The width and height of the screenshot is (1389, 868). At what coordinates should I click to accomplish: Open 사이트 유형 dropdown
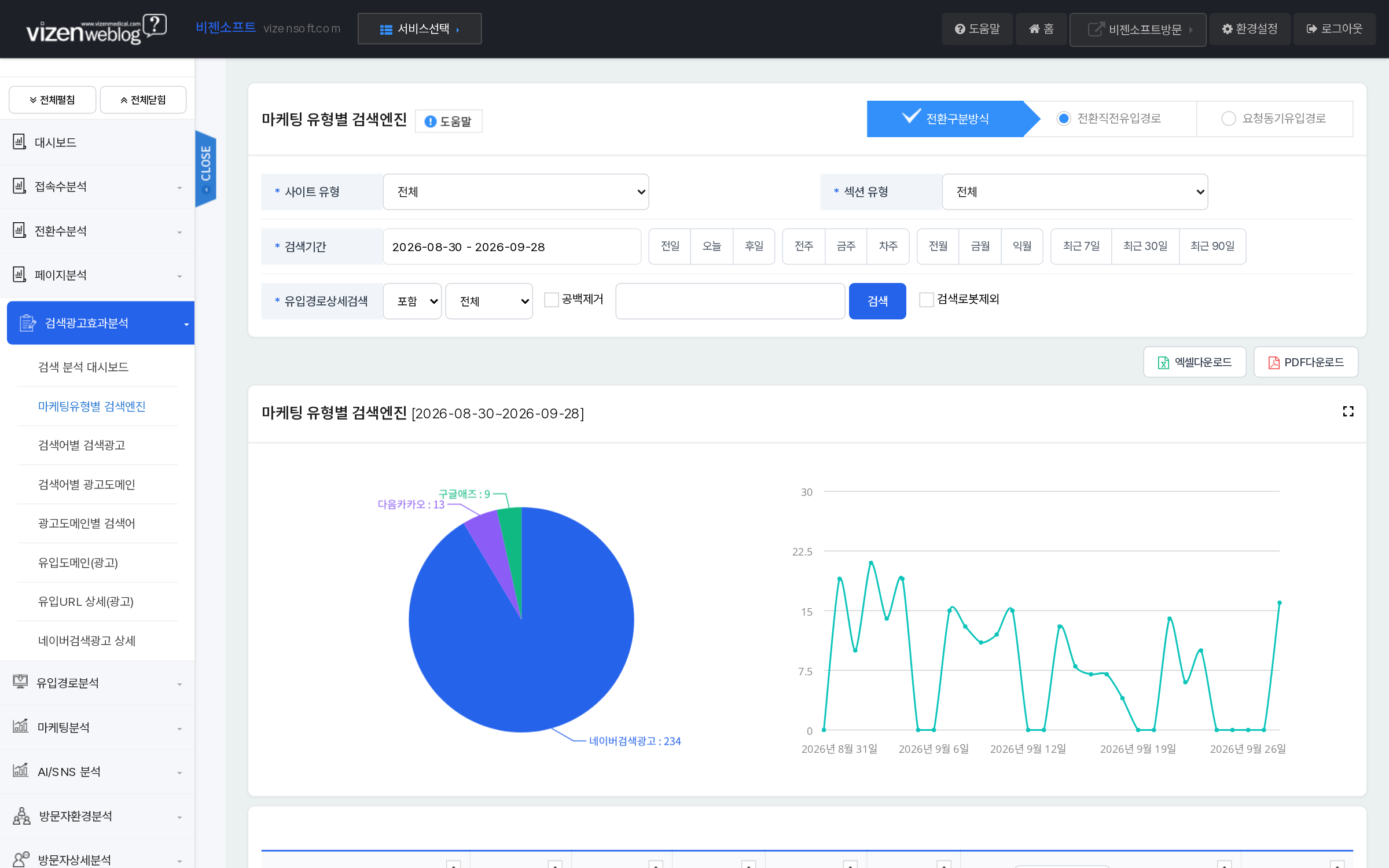click(x=516, y=192)
